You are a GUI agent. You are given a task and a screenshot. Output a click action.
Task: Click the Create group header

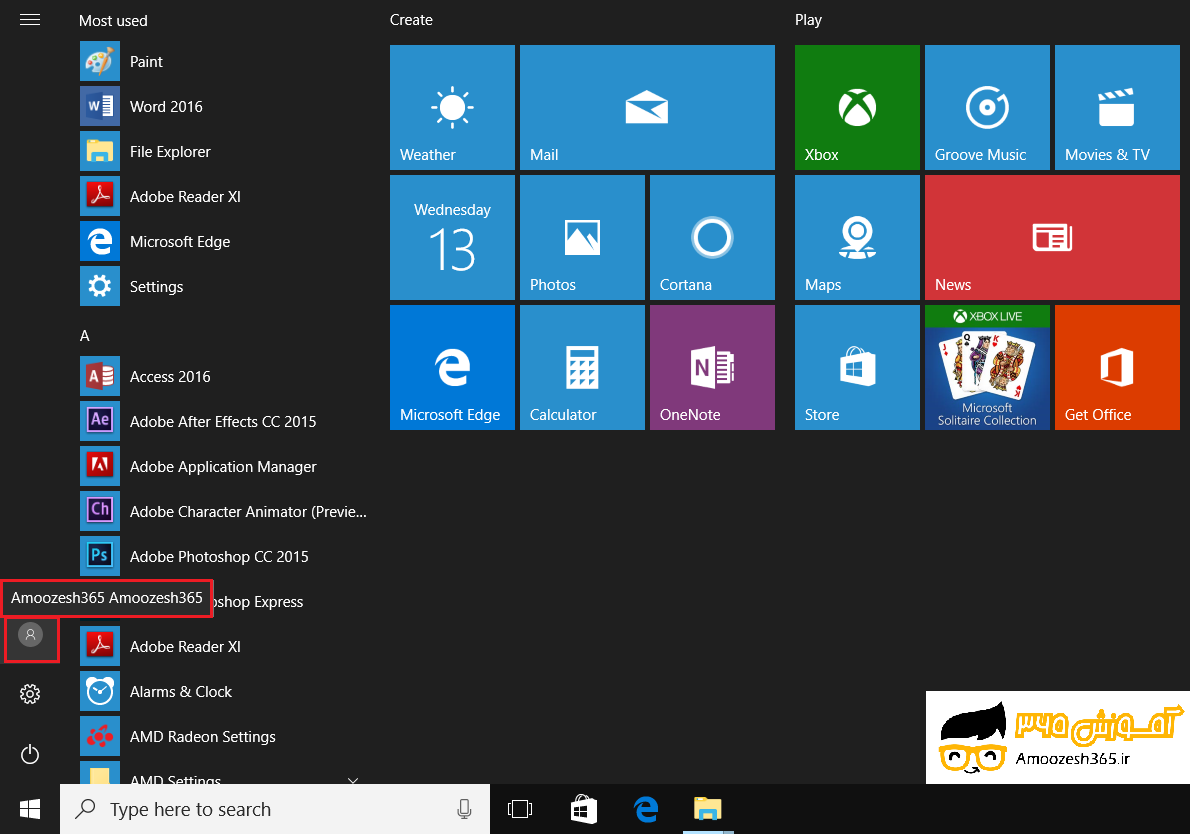411,20
